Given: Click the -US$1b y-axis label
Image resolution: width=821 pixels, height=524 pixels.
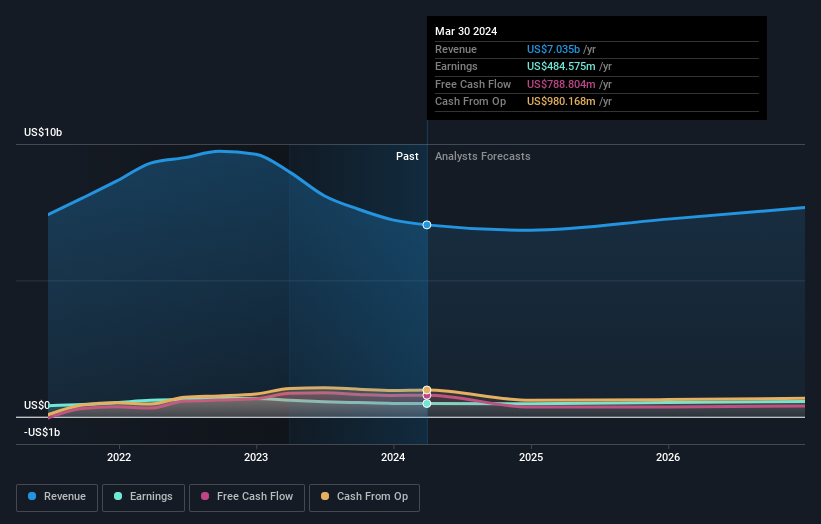Looking at the screenshot, I should pyautogui.click(x=42, y=432).
